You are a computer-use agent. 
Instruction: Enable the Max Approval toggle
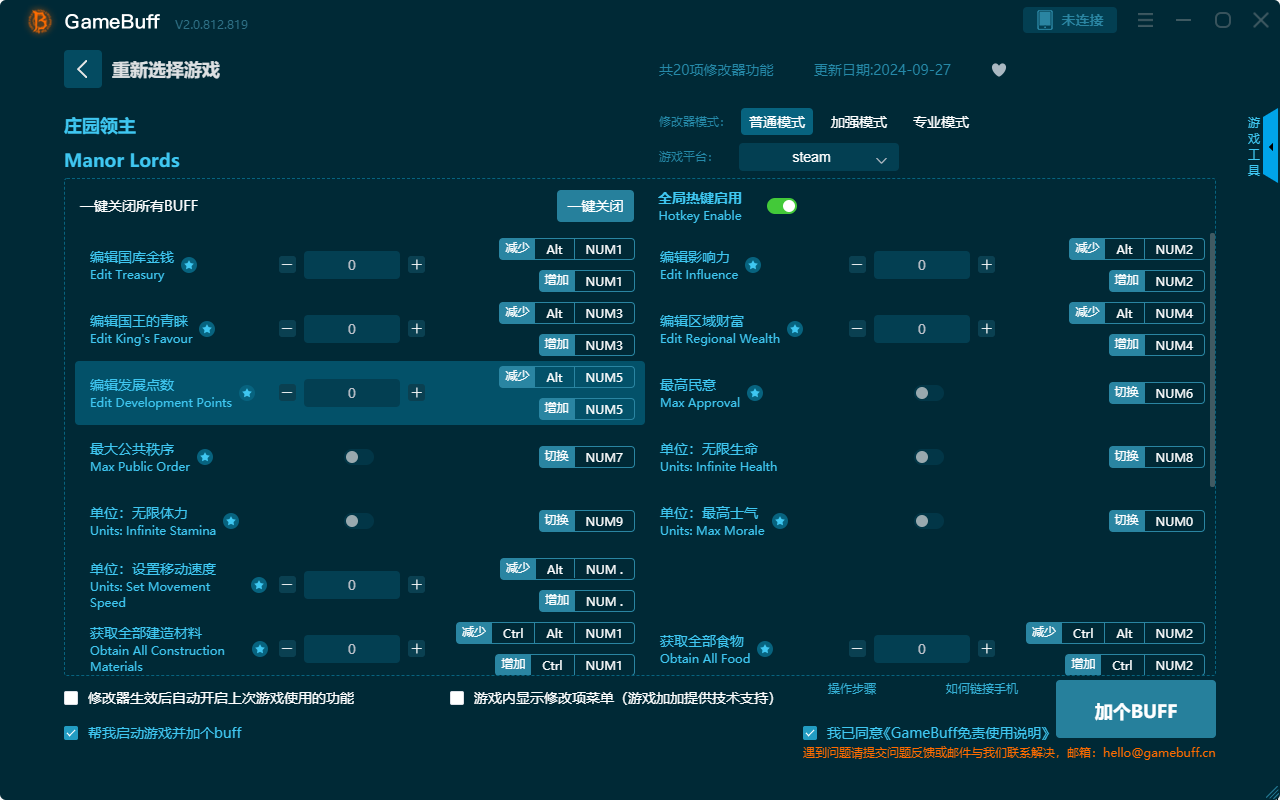(x=929, y=393)
